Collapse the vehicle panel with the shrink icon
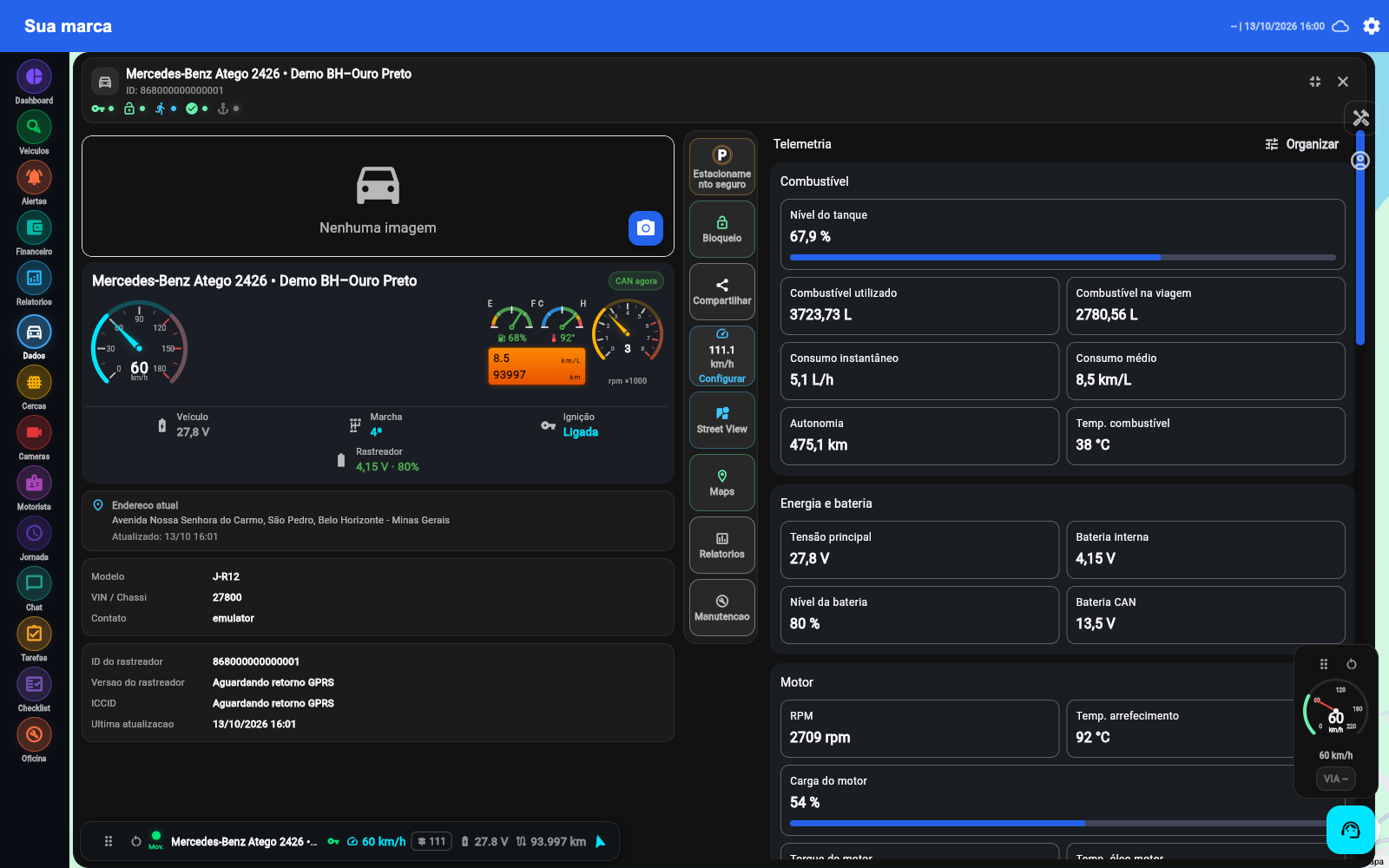Image resolution: width=1389 pixels, height=868 pixels. point(1315,82)
